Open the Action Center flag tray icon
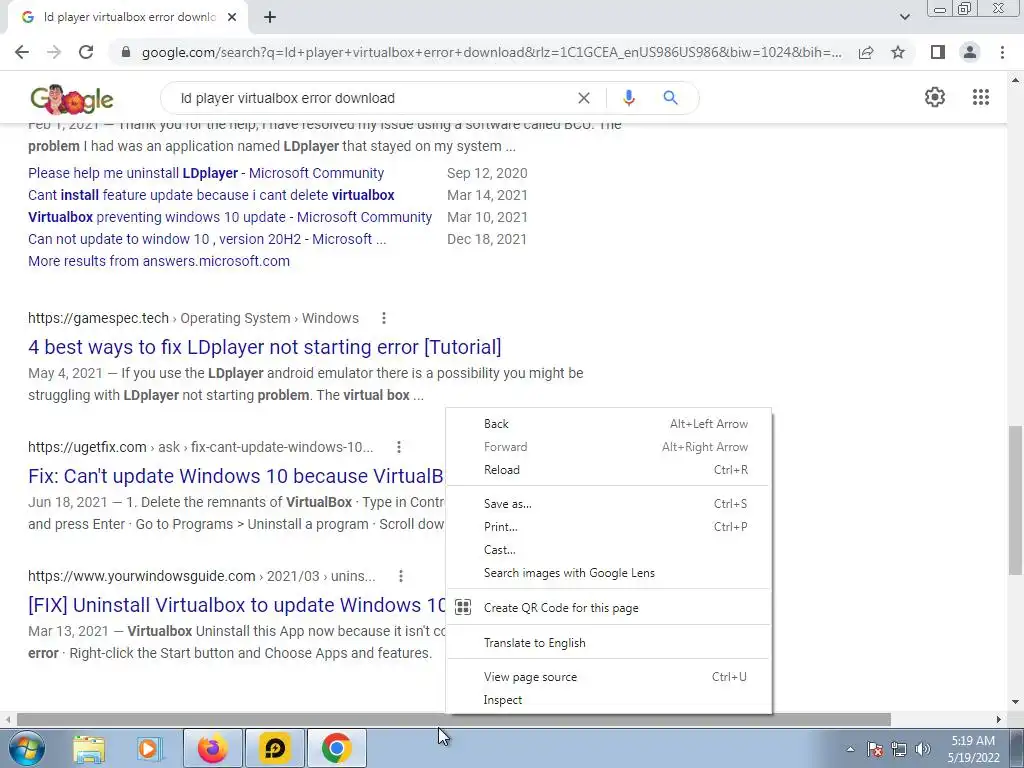The height and width of the screenshot is (768, 1024). pos(875,749)
